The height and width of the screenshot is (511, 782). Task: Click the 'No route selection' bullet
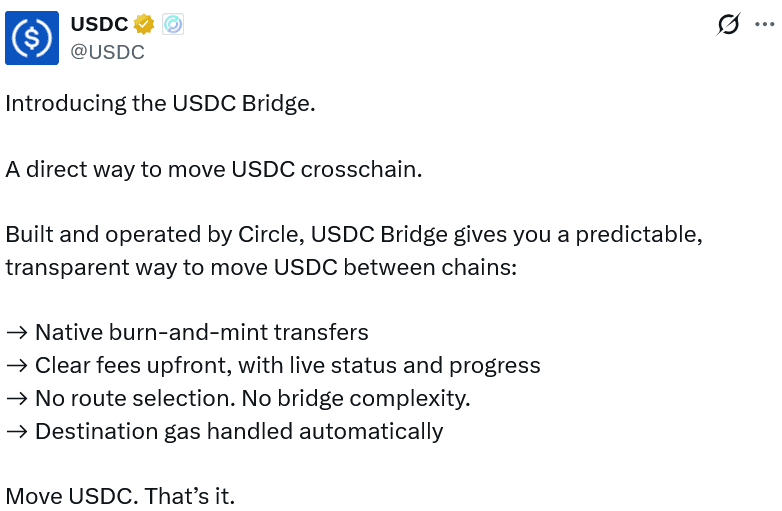point(252,398)
